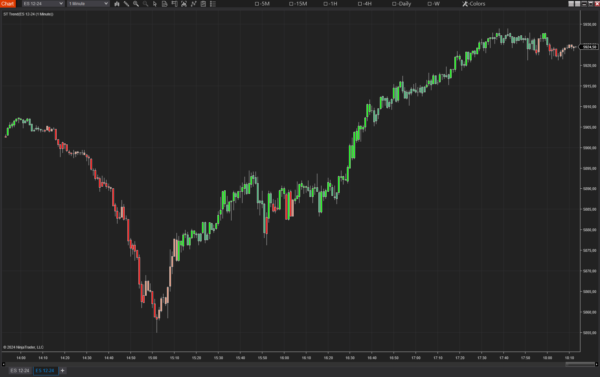Click the 17:00 time axis label
This screenshot has height=377, width=600.
coord(416,358)
